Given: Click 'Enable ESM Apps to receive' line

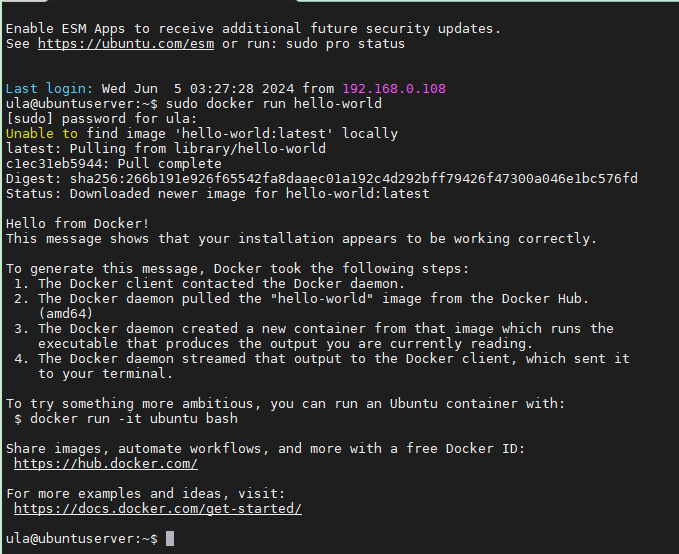Looking at the screenshot, I should pyautogui.click(x=253, y=29).
